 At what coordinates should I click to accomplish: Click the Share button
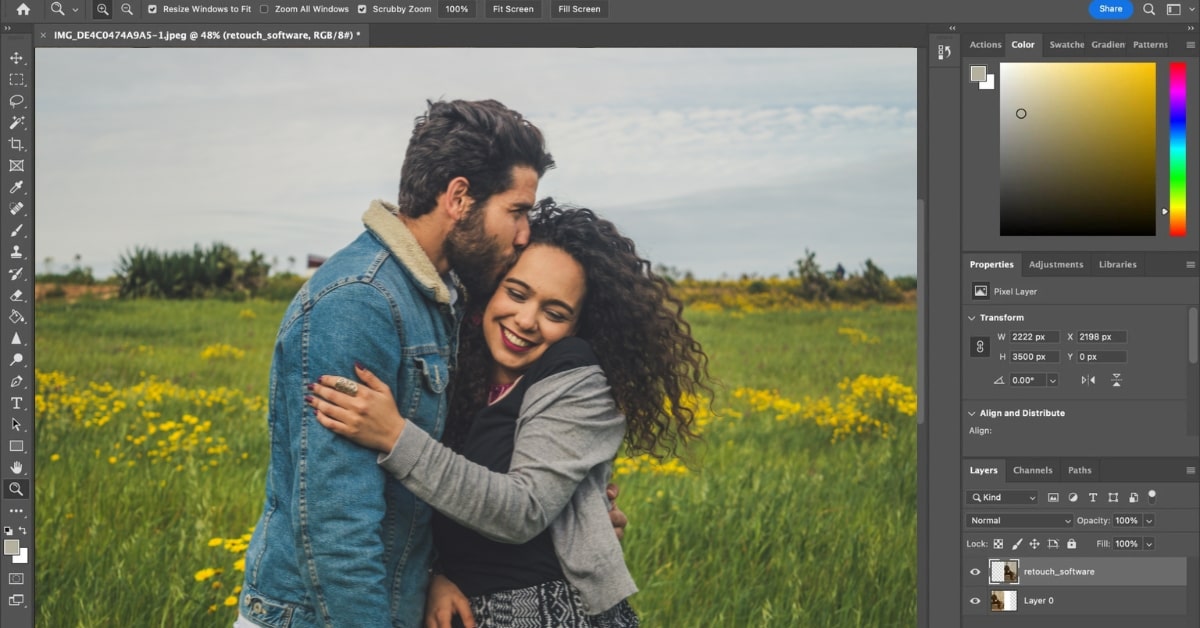1111,9
